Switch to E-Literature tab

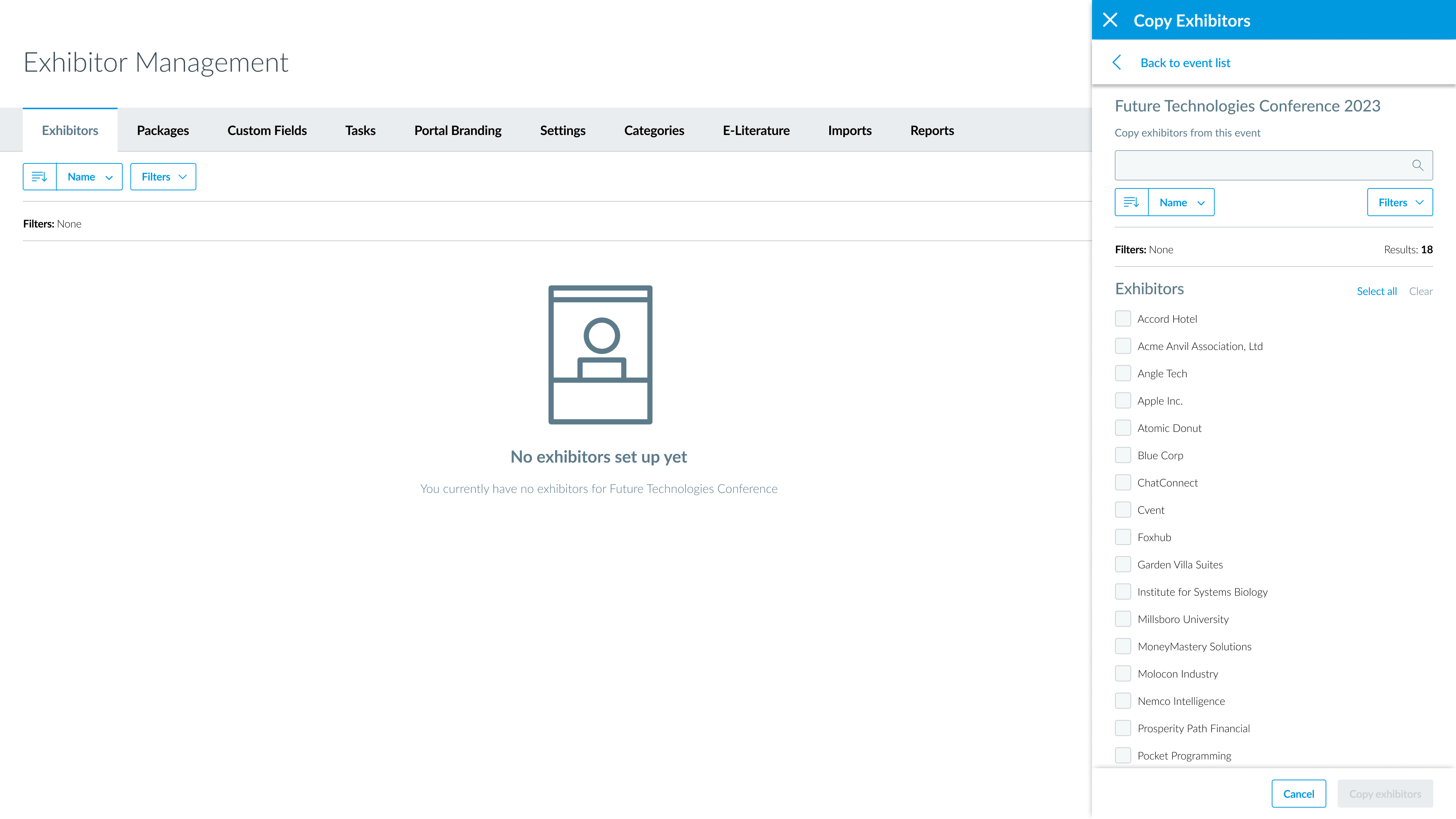756,130
